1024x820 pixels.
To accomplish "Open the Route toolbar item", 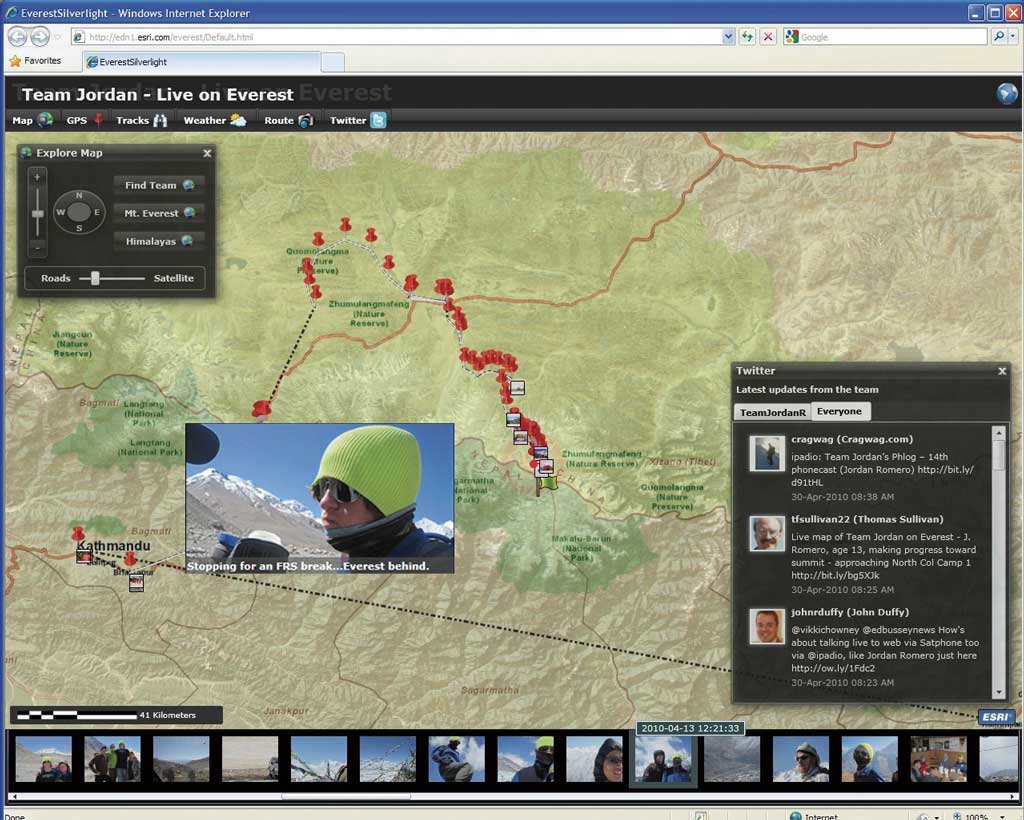I will [x=288, y=121].
